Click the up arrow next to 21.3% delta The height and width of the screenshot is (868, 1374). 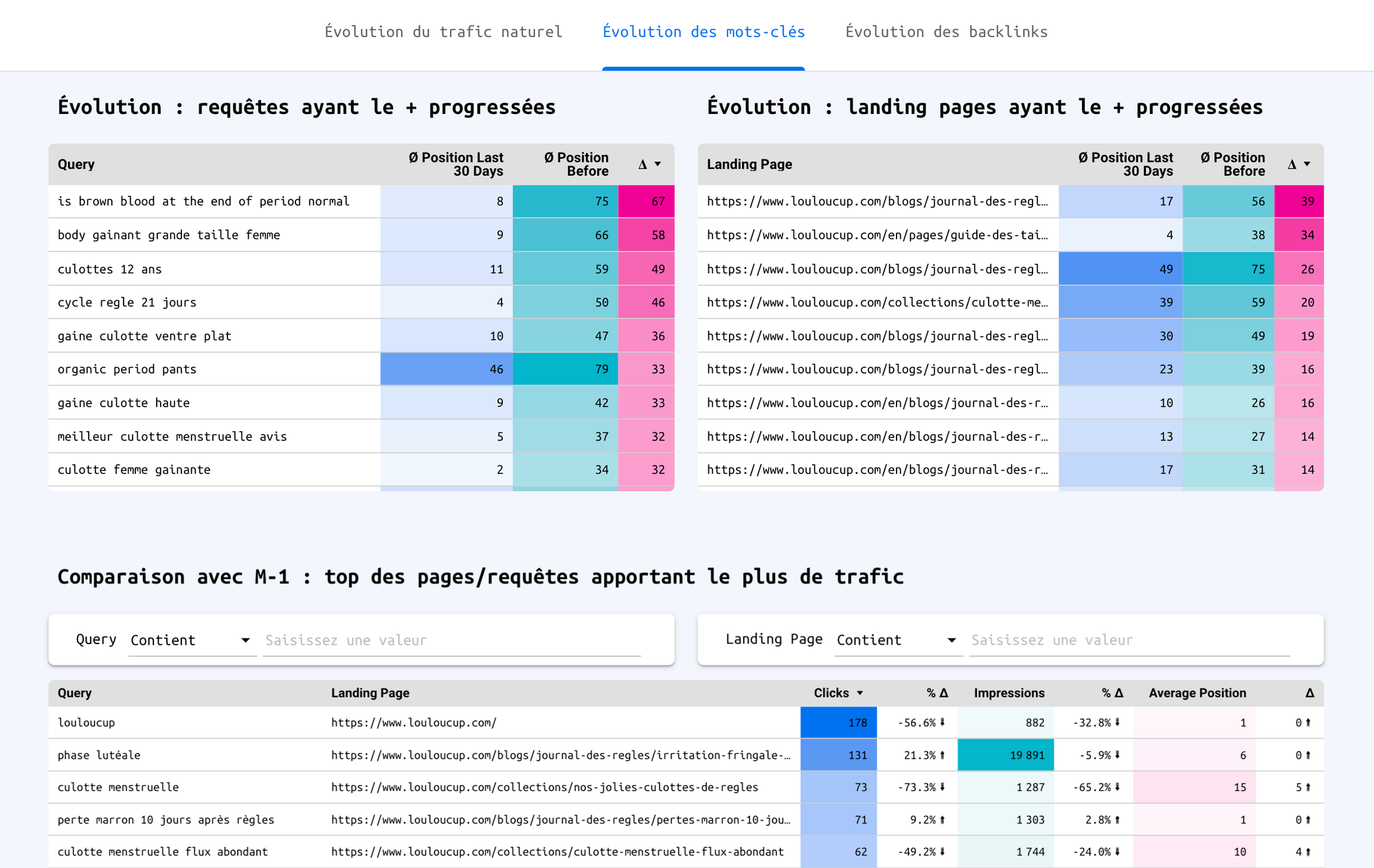tap(942, 755)
